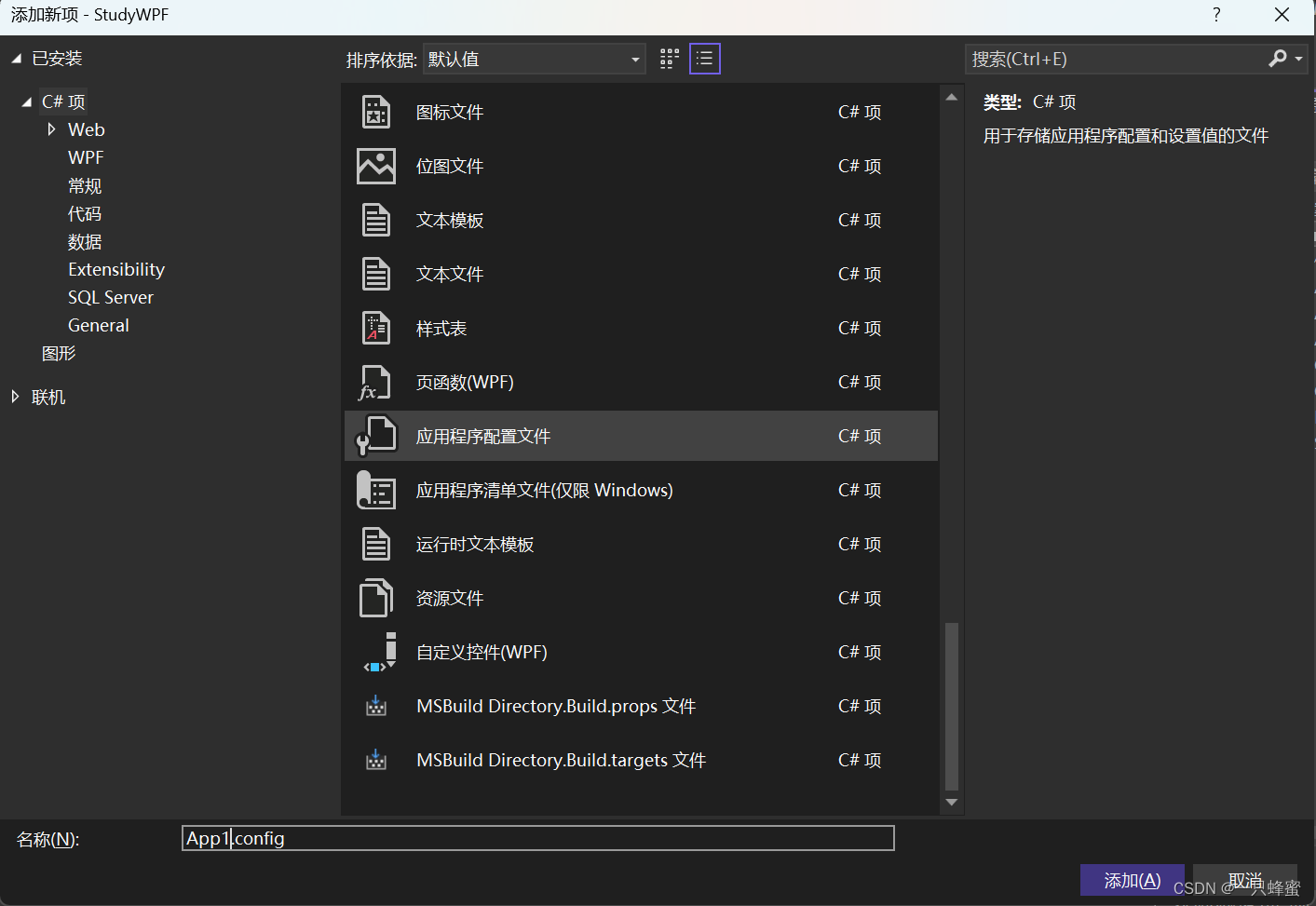
Task: Open the 排序依据 sort dropdown
Action: click(x=534, y=58)
